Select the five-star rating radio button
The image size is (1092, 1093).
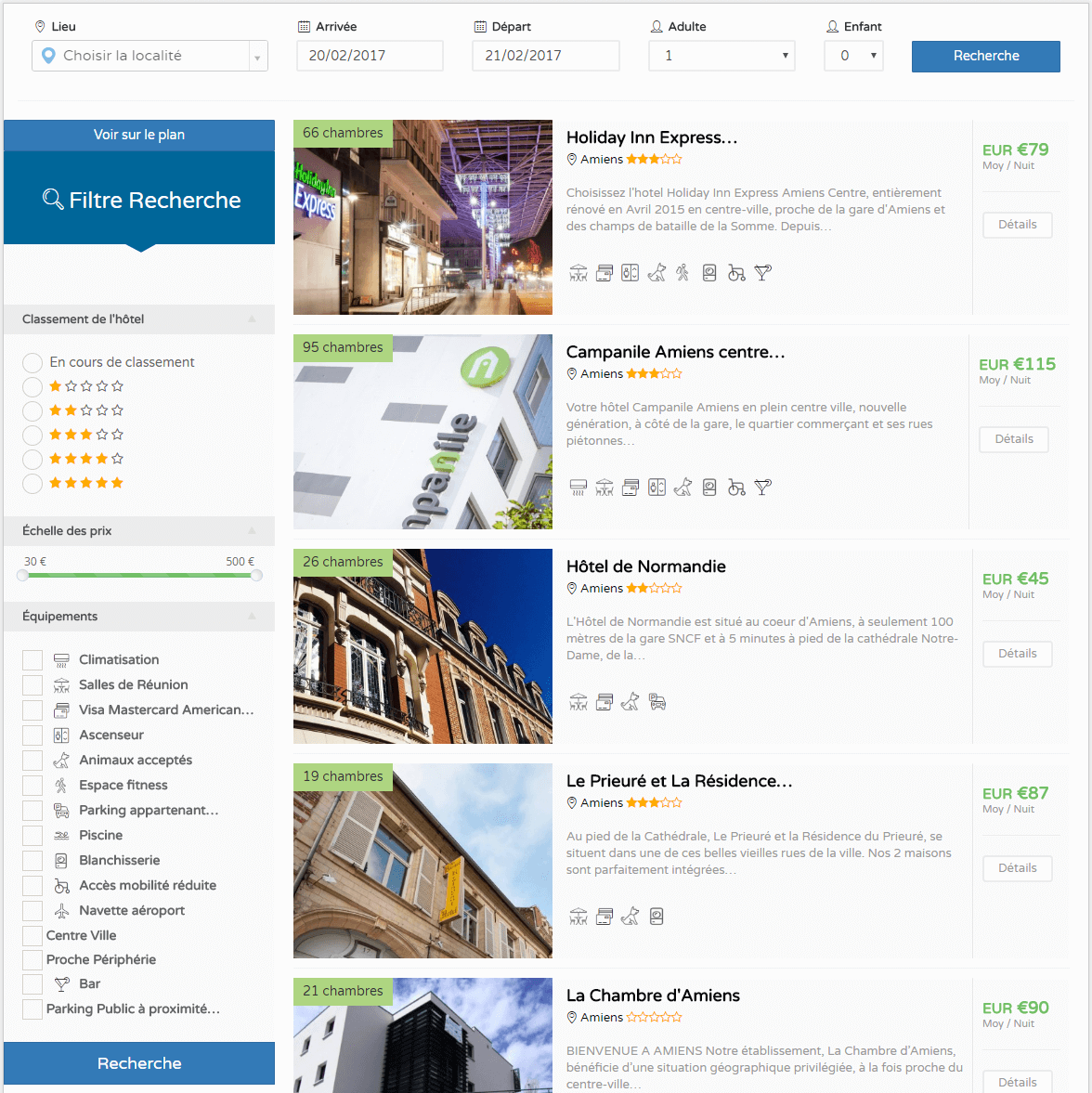[x=32, y=483]
